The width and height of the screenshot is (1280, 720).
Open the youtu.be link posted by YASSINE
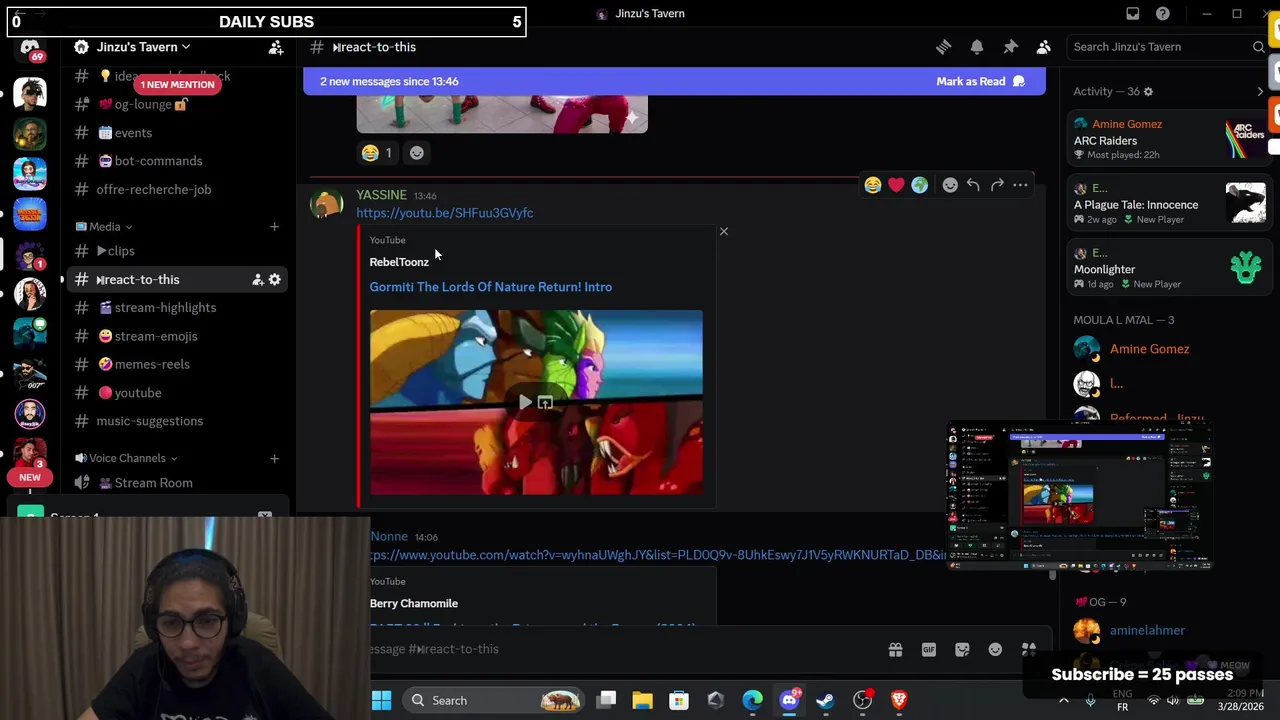(x=445, y=213)
